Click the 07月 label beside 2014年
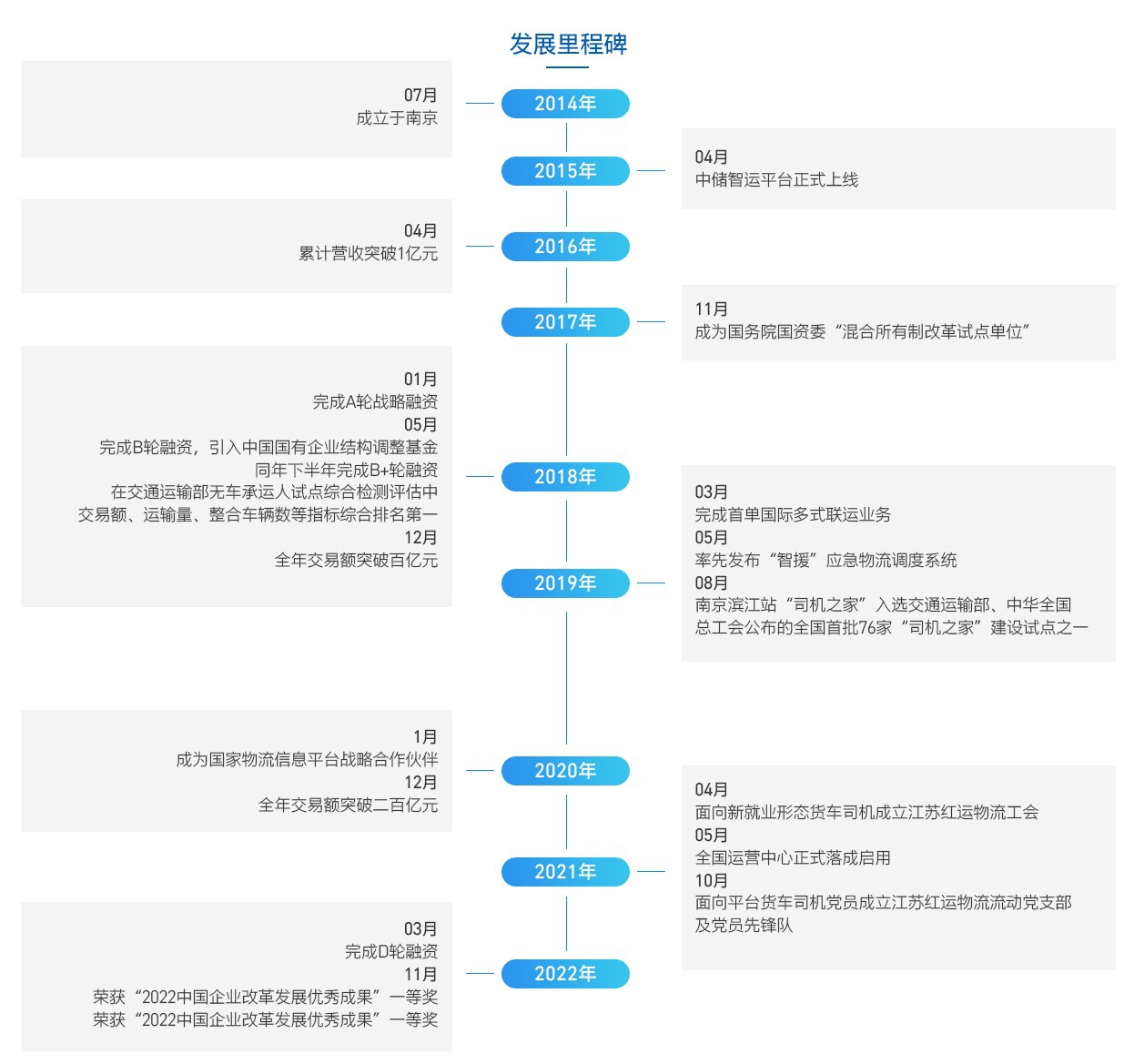This screenshot has width=1134, height=1064. pyautogui.click(x=421, y=96)
